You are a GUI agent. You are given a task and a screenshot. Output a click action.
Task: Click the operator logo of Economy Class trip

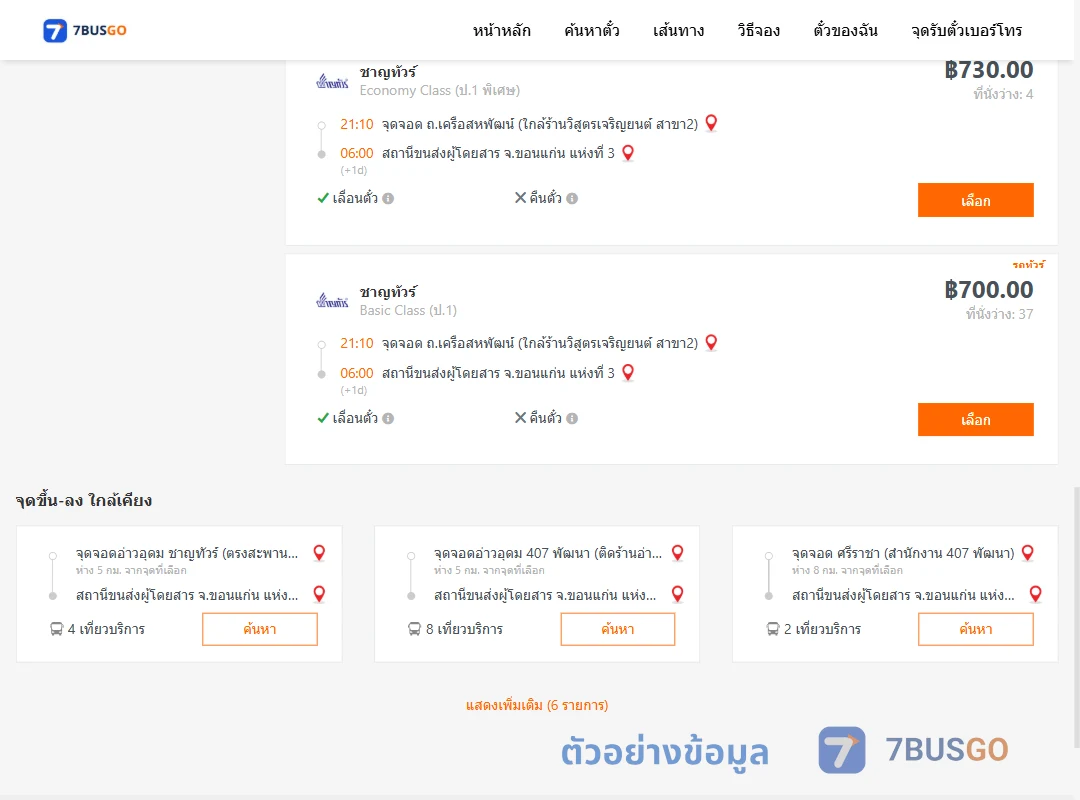click(x=332, y=82)
